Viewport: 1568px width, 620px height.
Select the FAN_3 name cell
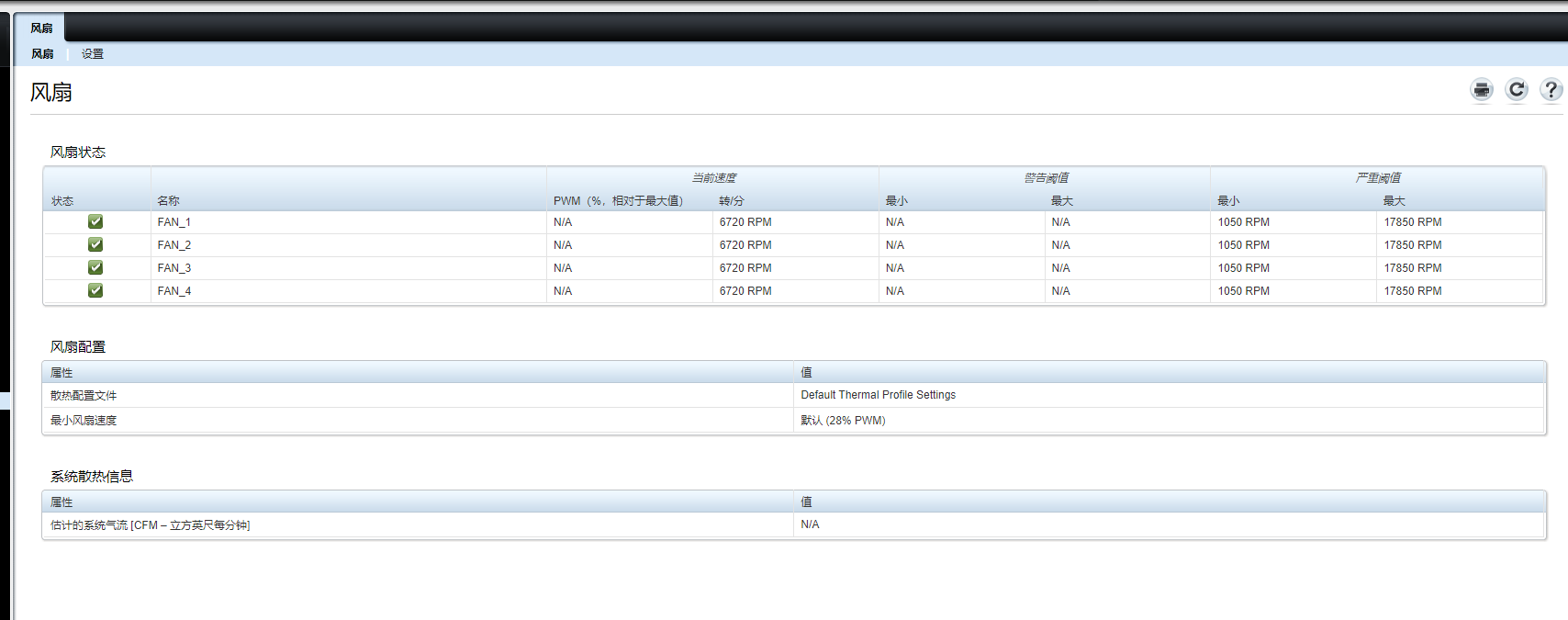point(174,268)
